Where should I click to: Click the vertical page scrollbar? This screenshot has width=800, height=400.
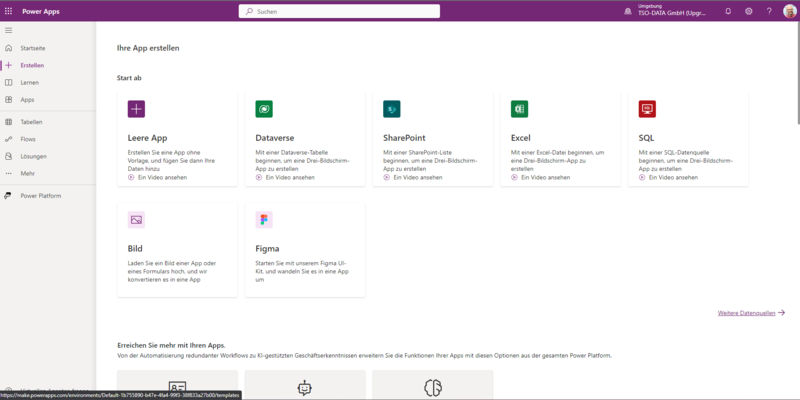(x=797, y=72)
